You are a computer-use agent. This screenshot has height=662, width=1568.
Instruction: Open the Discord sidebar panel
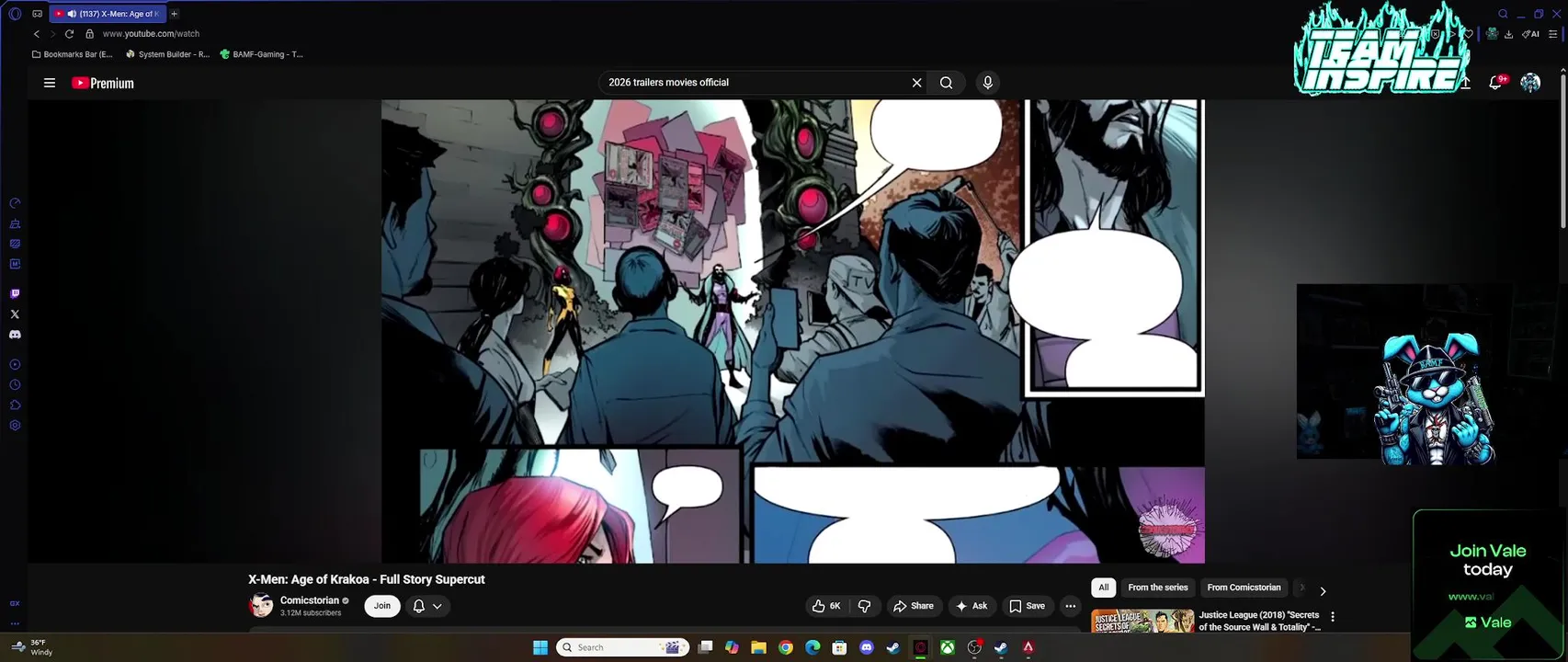point(15,335)
